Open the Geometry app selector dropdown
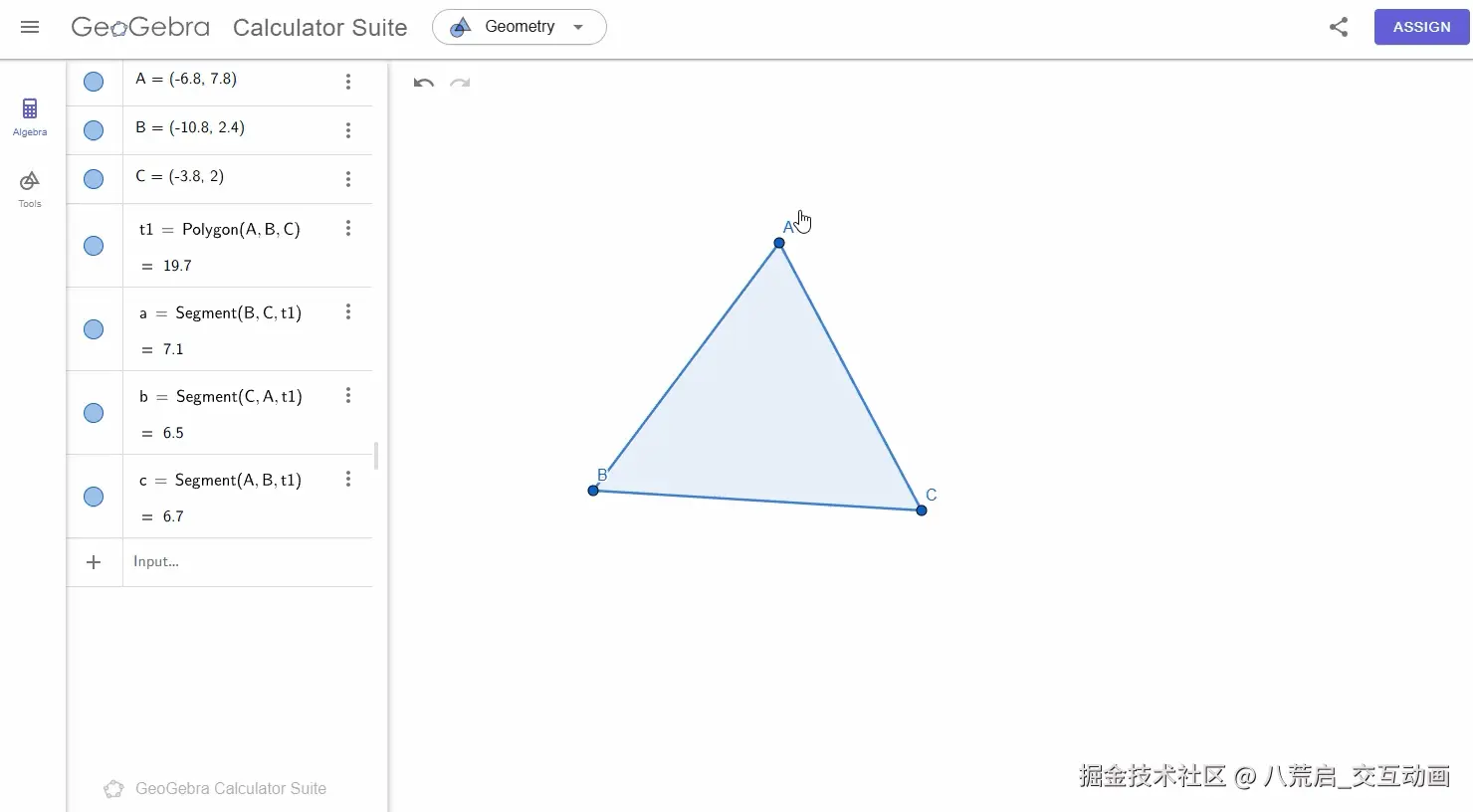 [x=519, y=27]
